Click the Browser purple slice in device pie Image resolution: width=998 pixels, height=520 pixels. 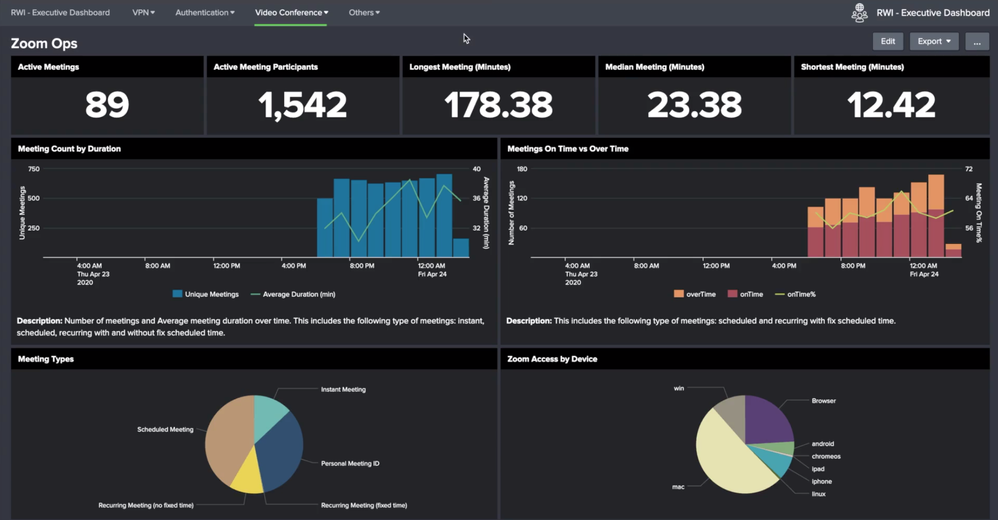pos(768,420)
